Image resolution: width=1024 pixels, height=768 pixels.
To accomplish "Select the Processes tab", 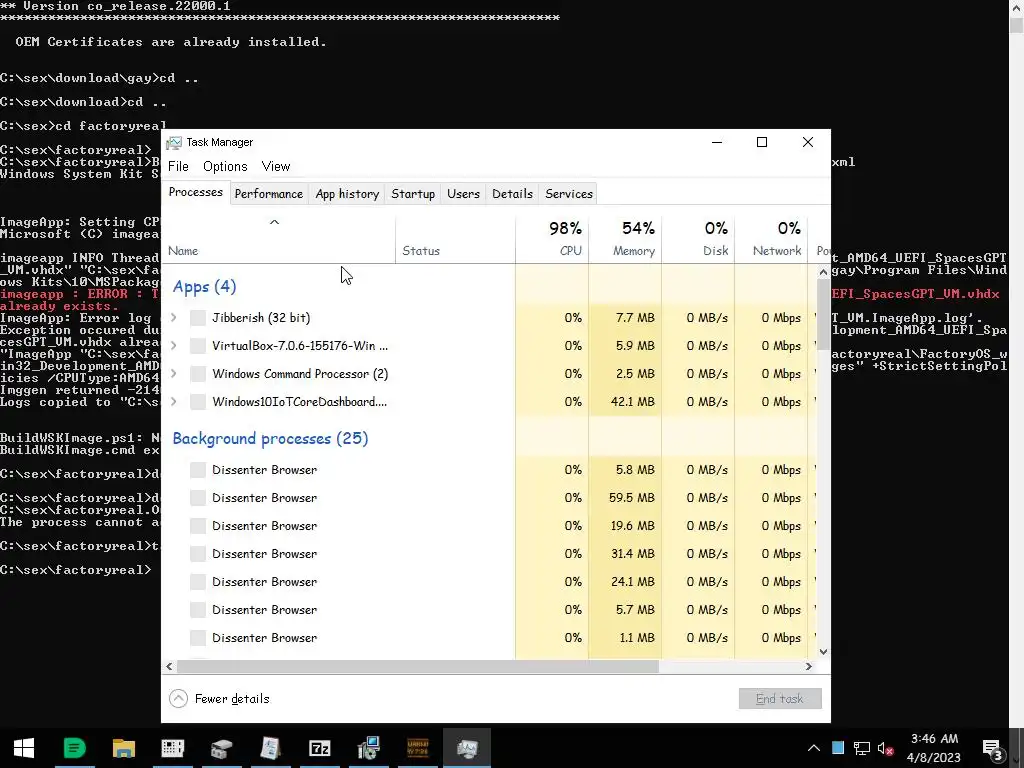I will tap(195, 192).
